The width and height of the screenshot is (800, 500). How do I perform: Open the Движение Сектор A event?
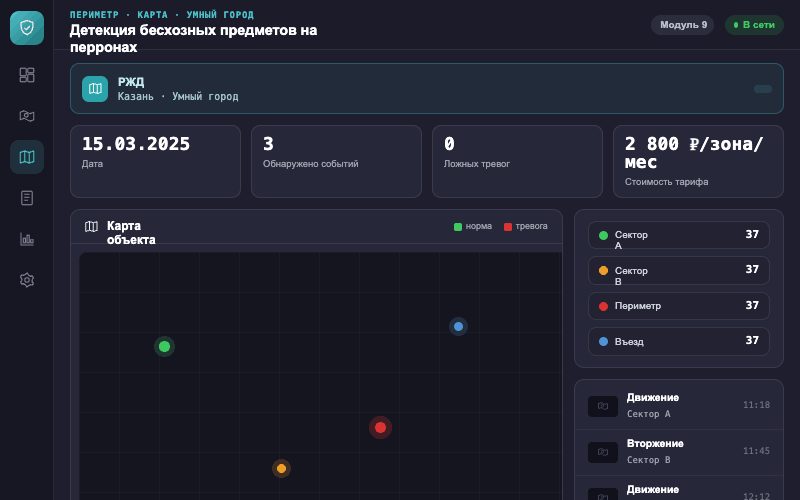tap(679, 406)
